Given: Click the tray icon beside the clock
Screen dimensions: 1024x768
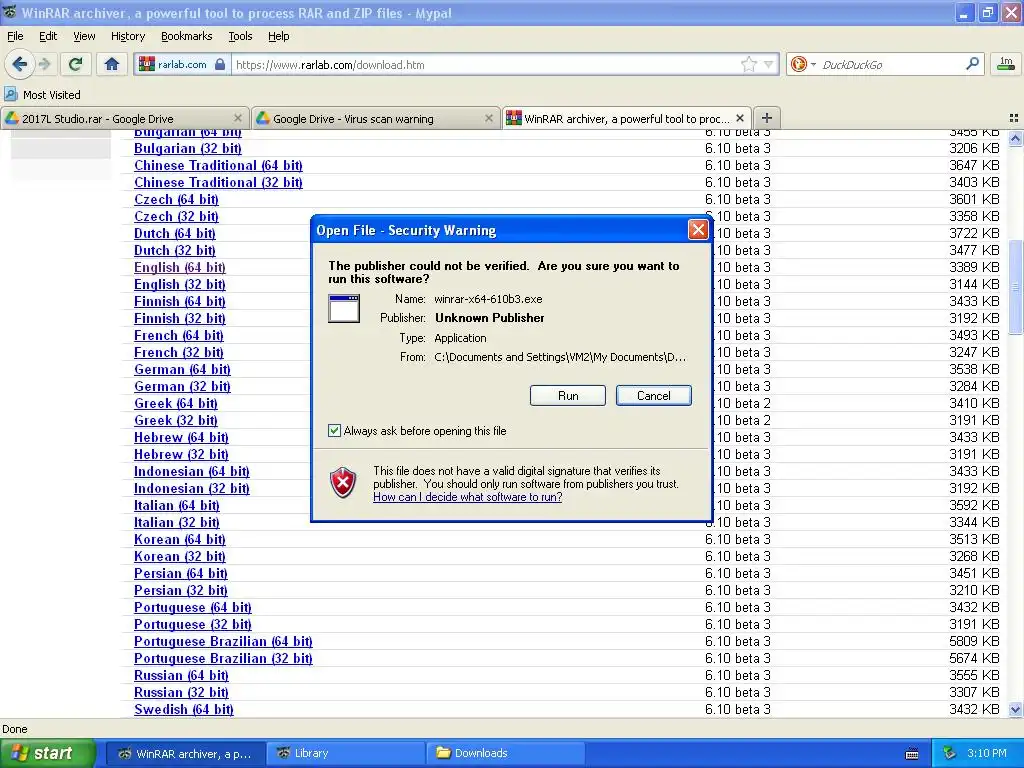Looking at the screenshot, I should [x=950, y=753].
